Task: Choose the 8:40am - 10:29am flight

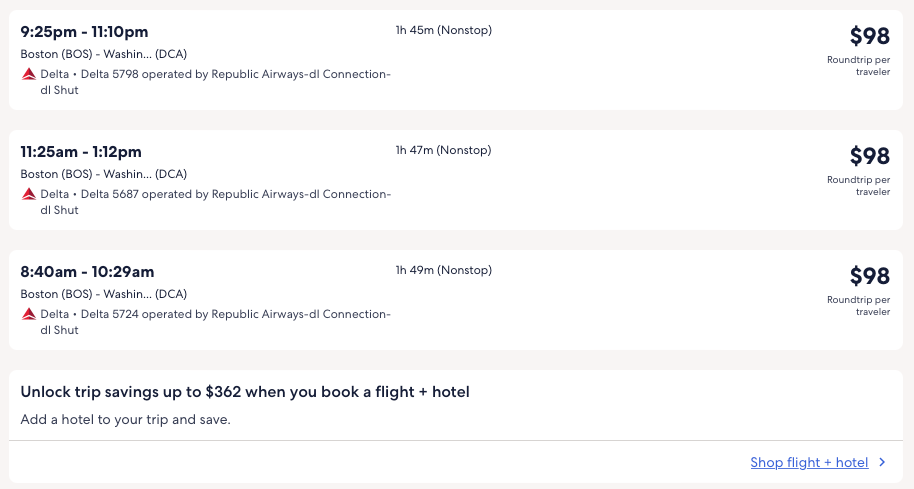Action: (x=87, y=272)
